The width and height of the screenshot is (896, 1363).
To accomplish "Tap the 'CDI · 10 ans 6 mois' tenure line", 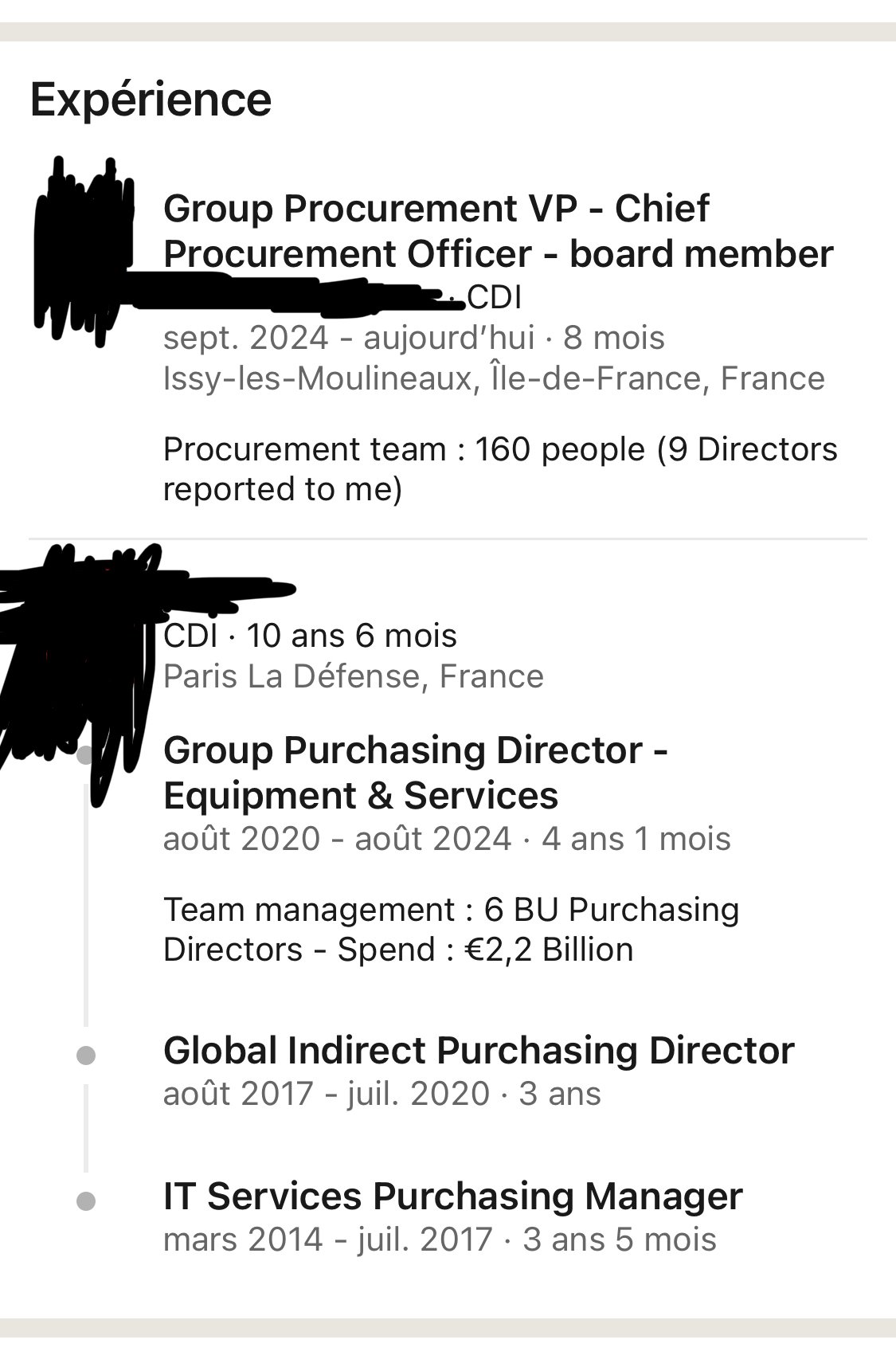I will [310, 636].
